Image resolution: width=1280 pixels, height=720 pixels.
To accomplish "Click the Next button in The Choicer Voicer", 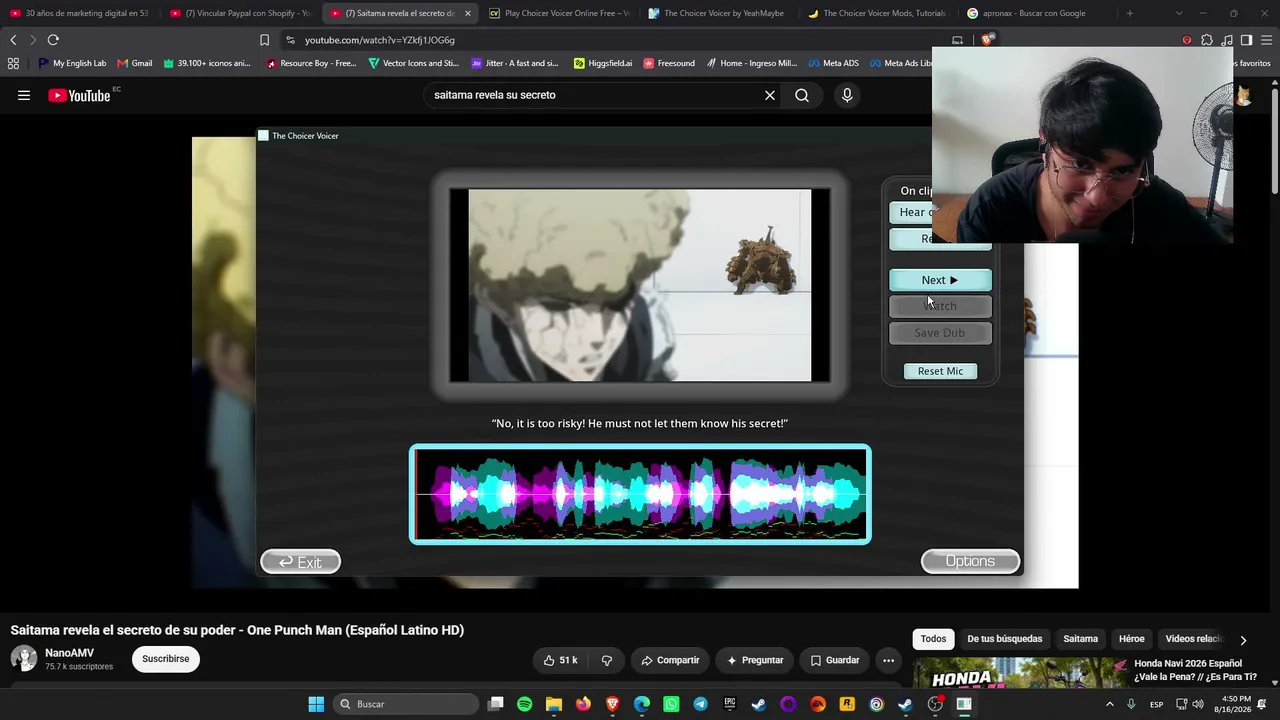I will (940, 280).
